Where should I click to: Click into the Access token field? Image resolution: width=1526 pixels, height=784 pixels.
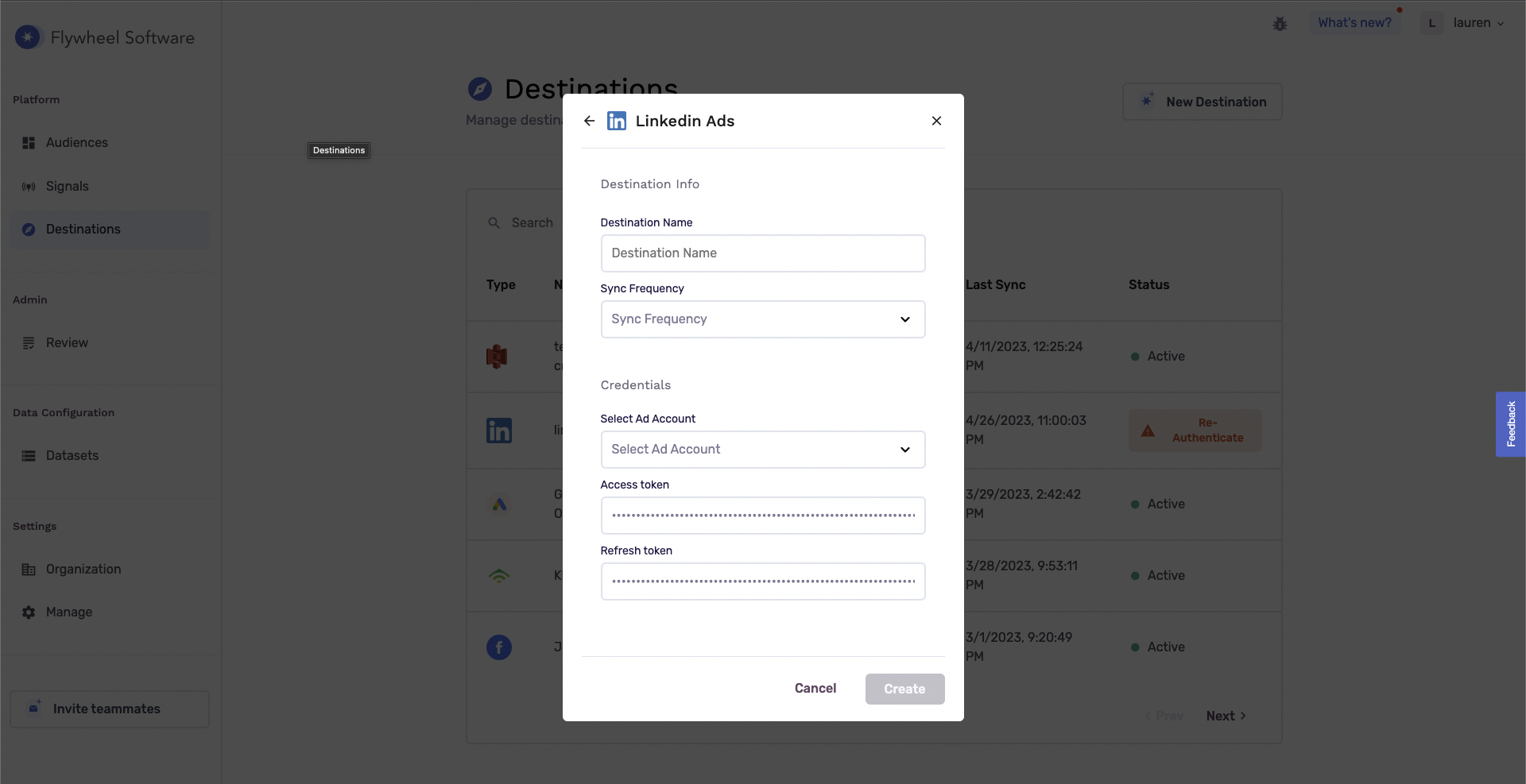tap(763, 516)
